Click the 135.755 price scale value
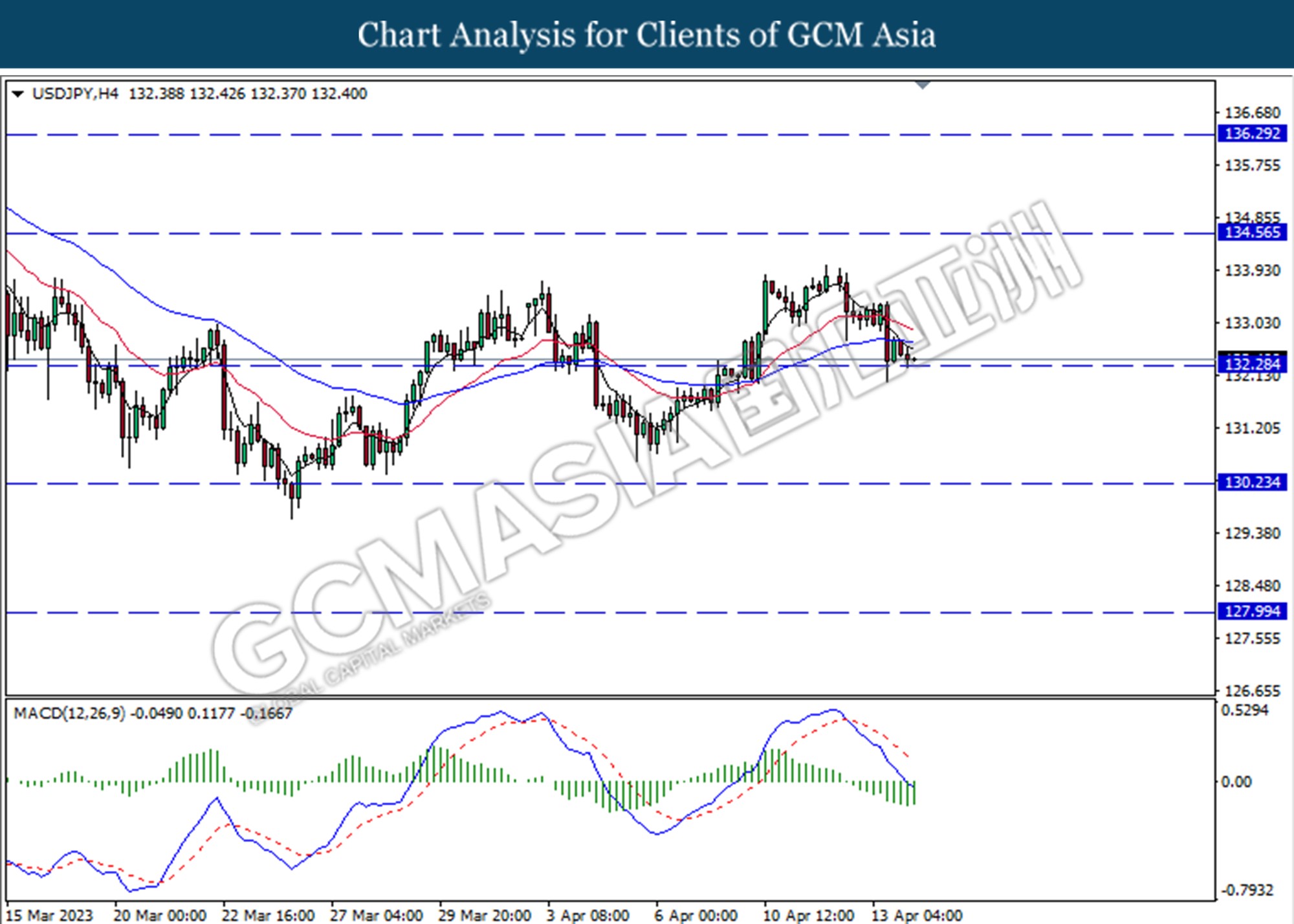The height and width of the screenshot is (924, 1294). [1252, 166]
